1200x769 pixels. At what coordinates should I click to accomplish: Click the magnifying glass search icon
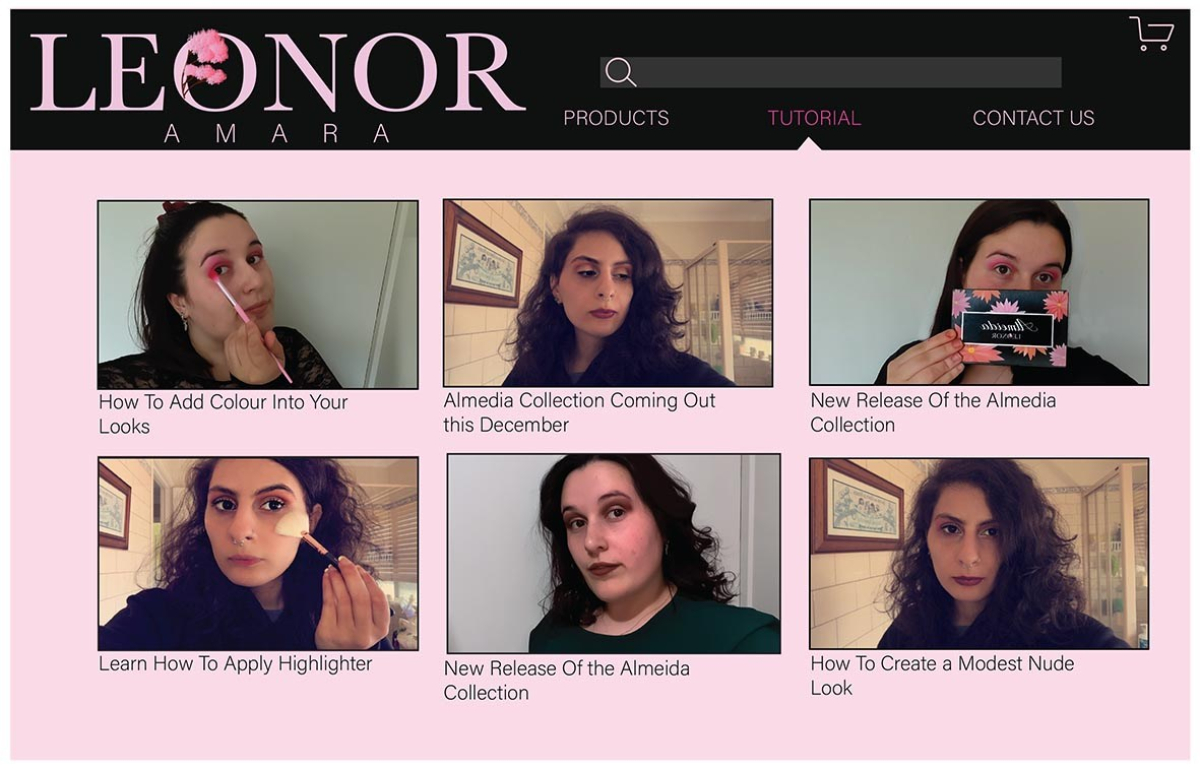click(x=620, y=72)
